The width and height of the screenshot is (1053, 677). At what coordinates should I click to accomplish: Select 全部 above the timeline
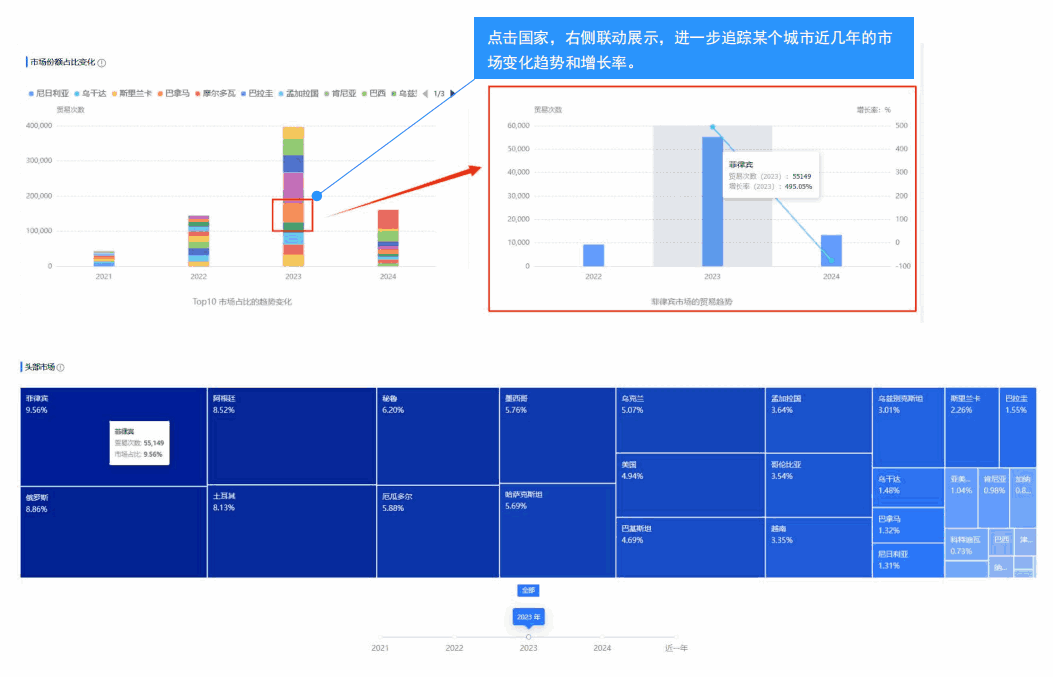(x=529, y=591)
